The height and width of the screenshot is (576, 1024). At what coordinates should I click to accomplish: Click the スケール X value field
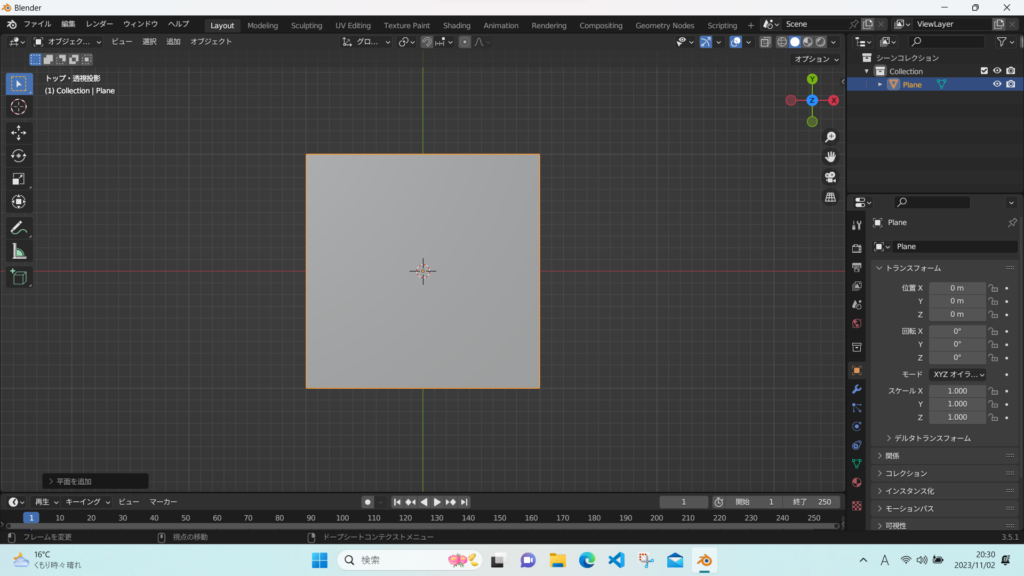957,391
